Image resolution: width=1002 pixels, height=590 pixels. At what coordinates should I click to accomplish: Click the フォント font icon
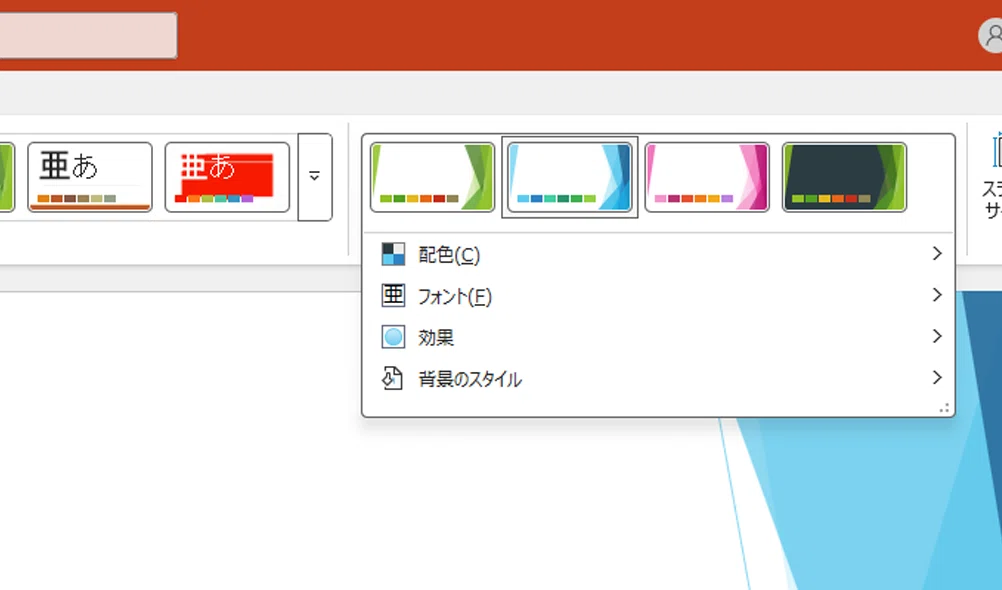click(x=393, y=295)
